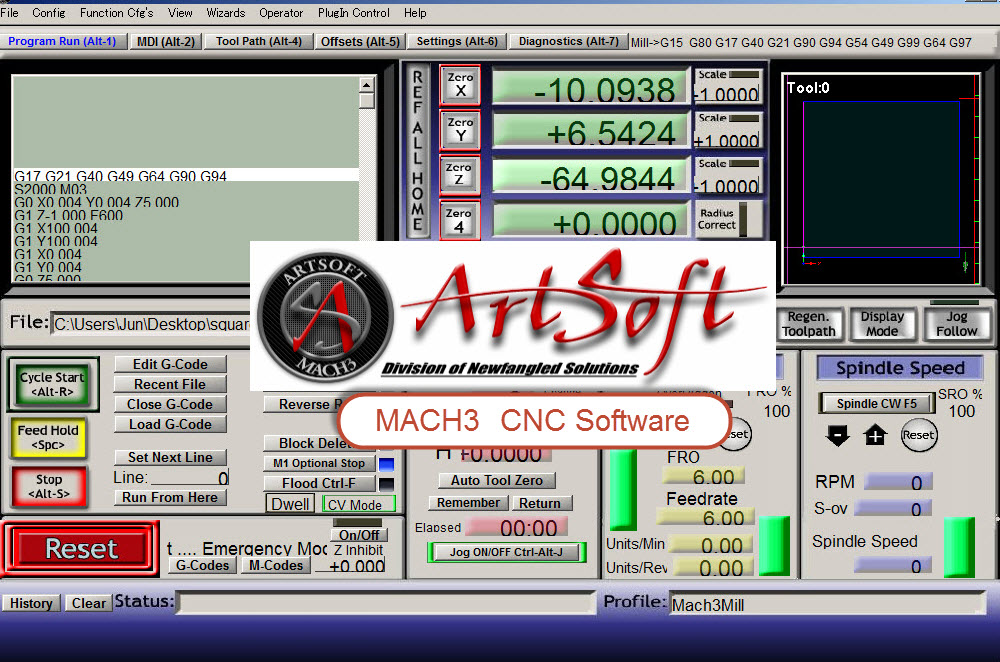Open the Config menu

pyautogui.click(x=48, y=13)
